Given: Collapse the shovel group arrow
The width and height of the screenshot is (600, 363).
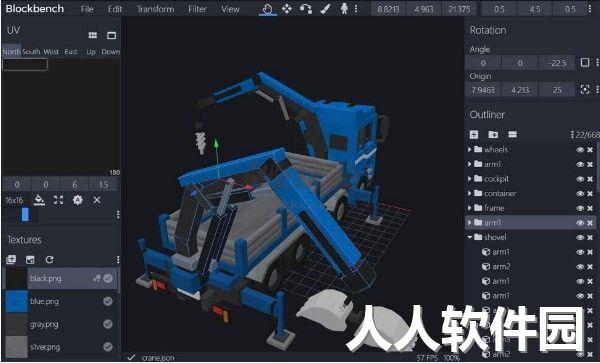Looking at the screenshot, I should [470, 237].
